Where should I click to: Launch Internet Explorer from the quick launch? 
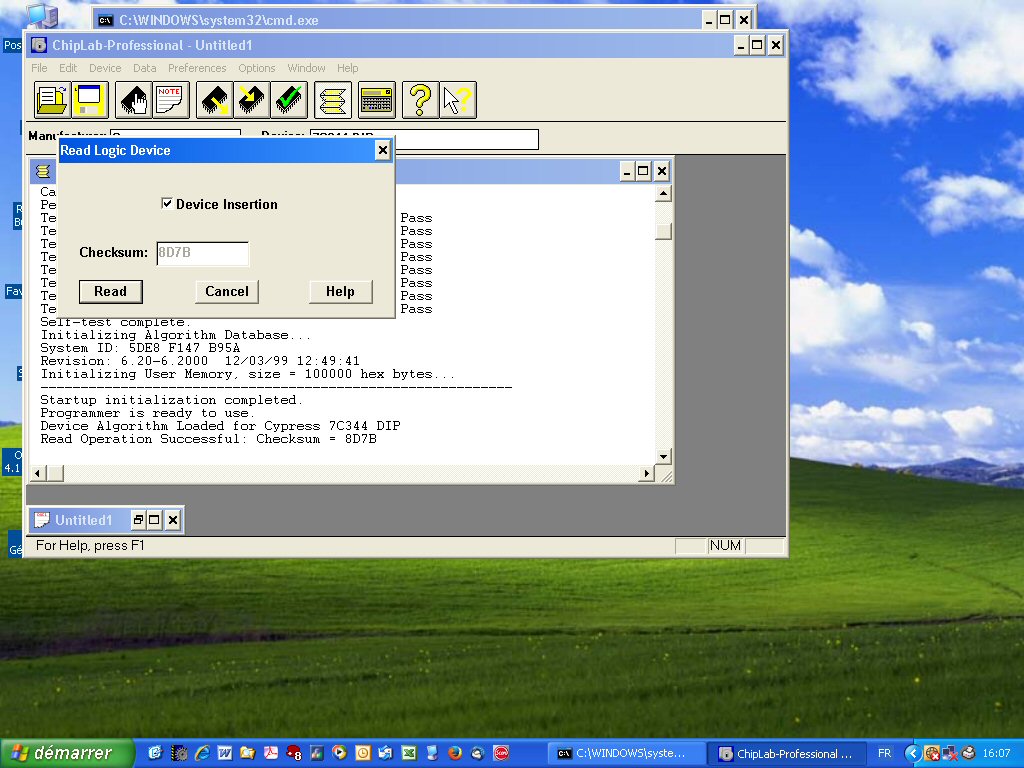click(x=202, y=753)
